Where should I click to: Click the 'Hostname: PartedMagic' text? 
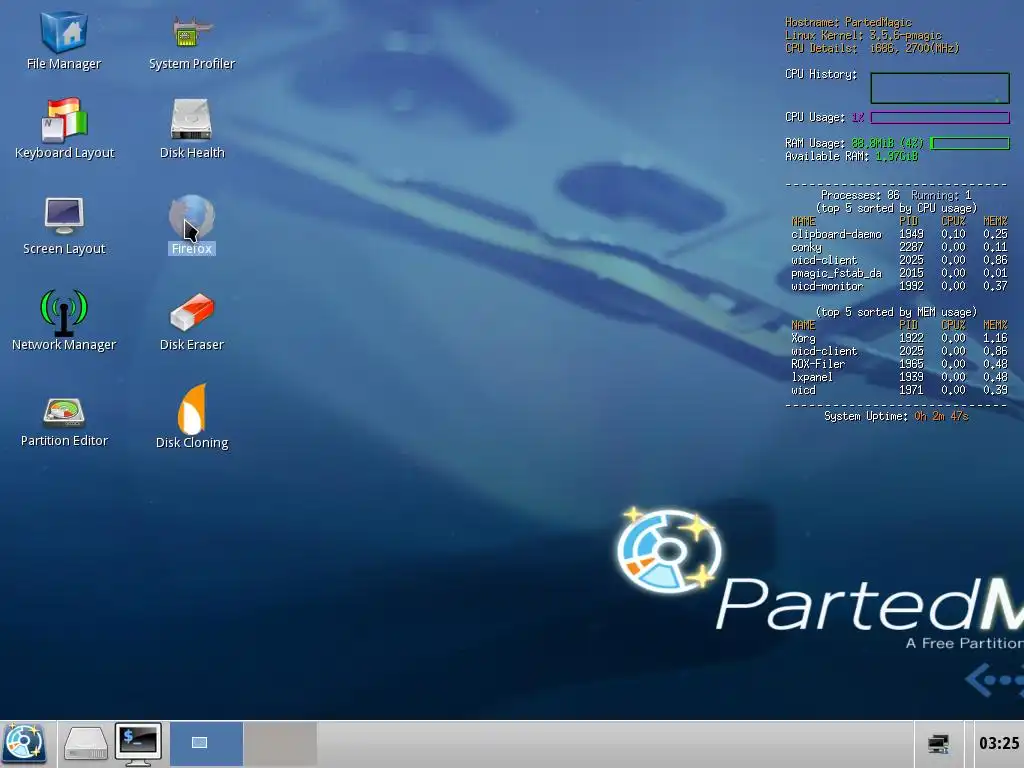pyautogui.click(x=848, y=22)
